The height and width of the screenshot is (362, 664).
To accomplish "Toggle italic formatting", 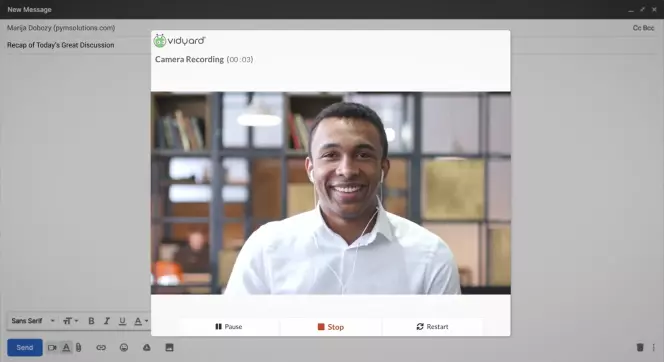I will pyautogui.click(x=107, y=321).
